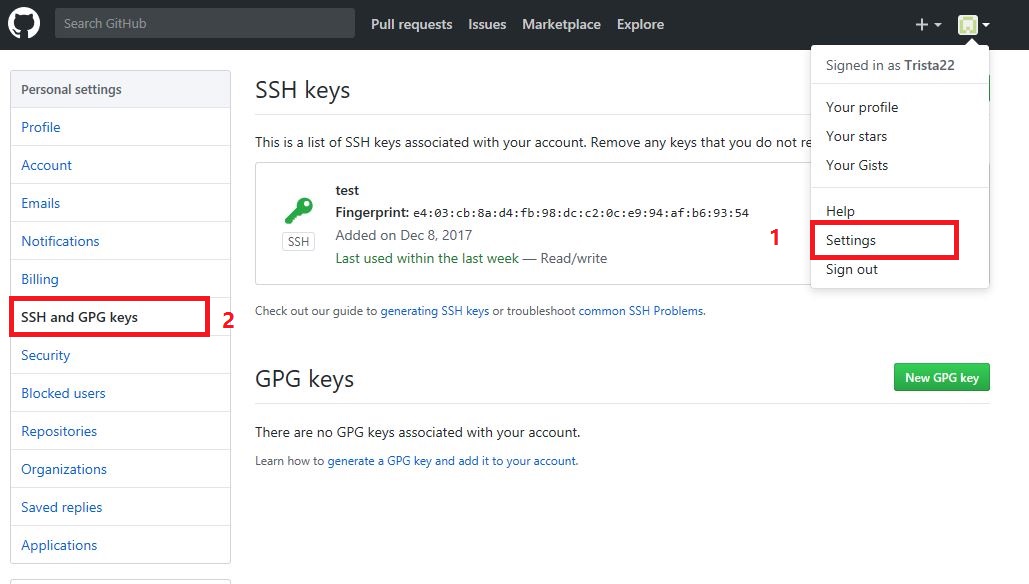Screen dimensions: 1029x584
Task: Open Explore in top navigation
Action: [x=640, y=24]
